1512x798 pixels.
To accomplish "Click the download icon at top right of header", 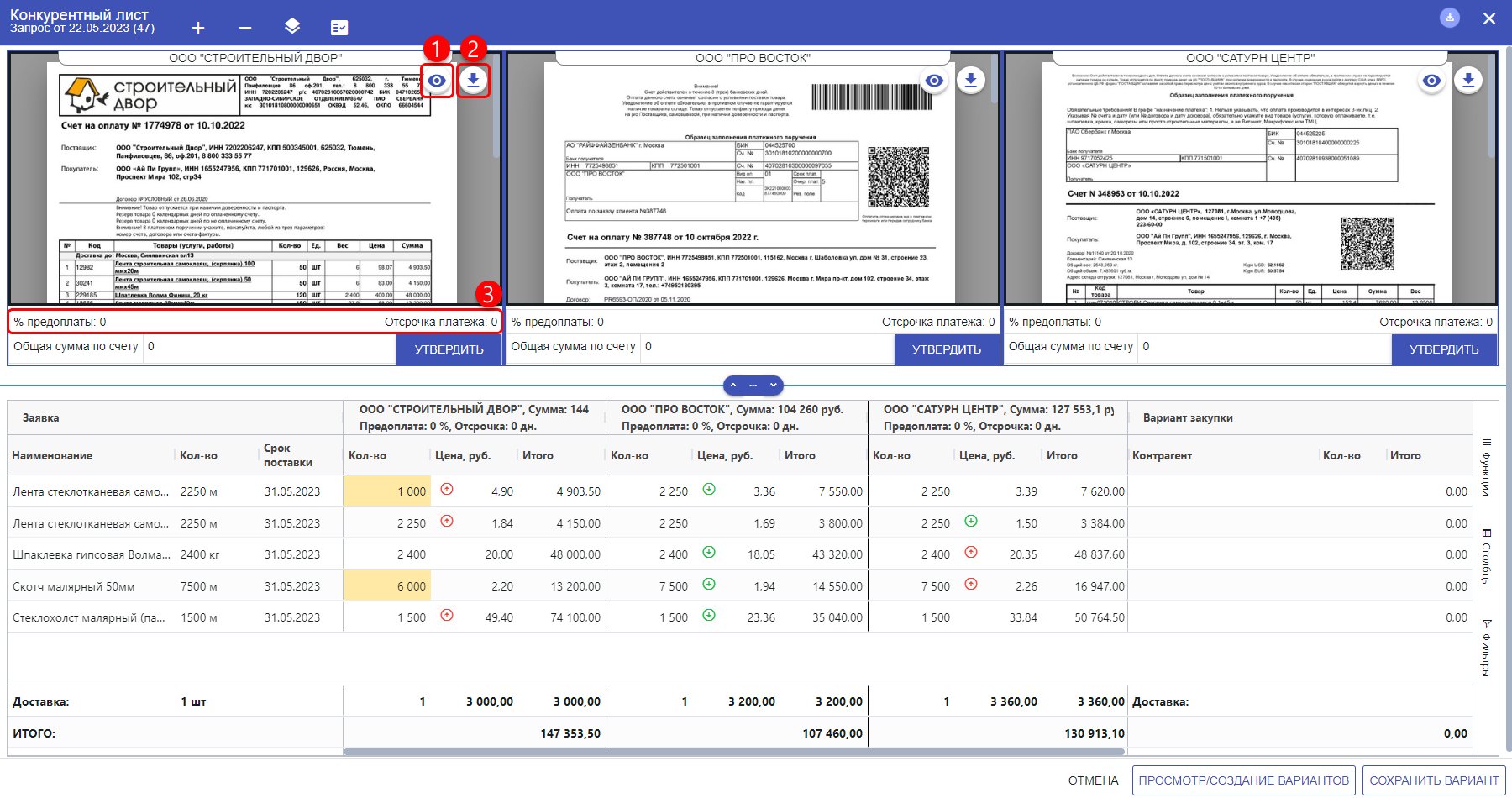I will point(1450,18).
